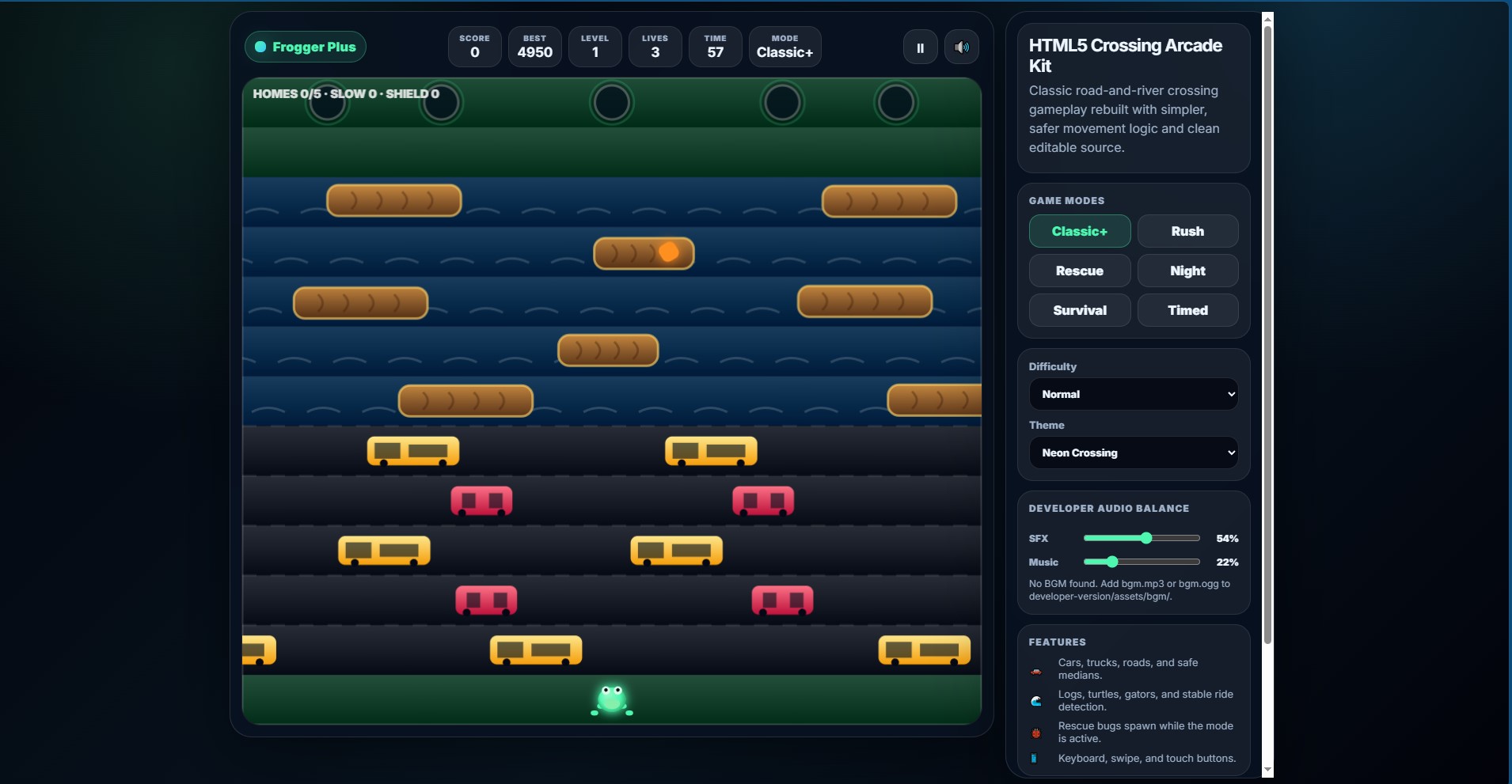Click the SFX 54% value
The image size is (1512, 784).
click(x=1227, y=539)
